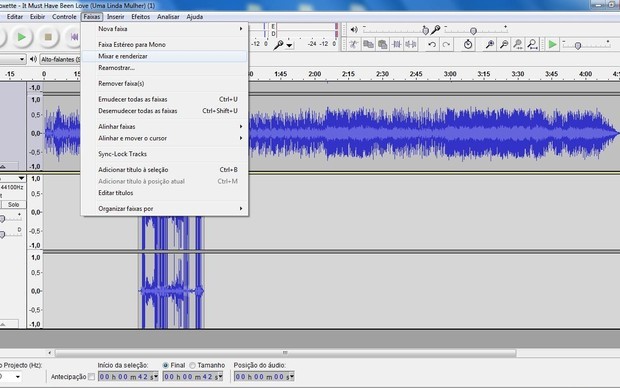Choose Emudecer todas as faixas

coord(164,99)
